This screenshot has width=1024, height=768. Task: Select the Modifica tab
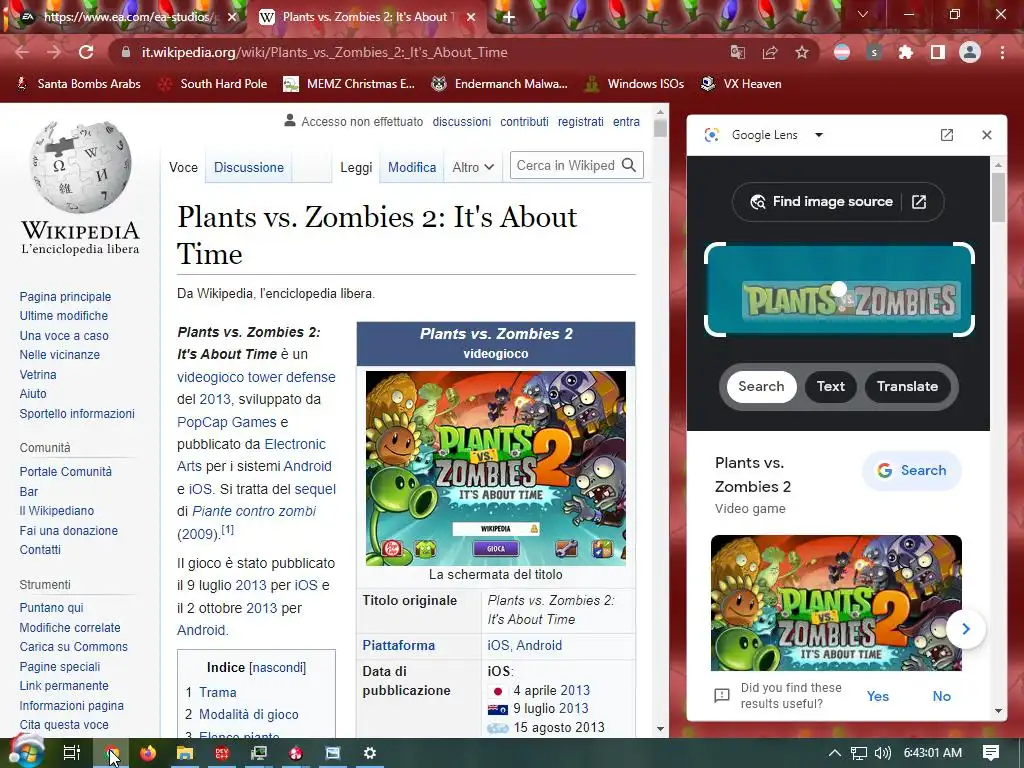pos(412,167)
